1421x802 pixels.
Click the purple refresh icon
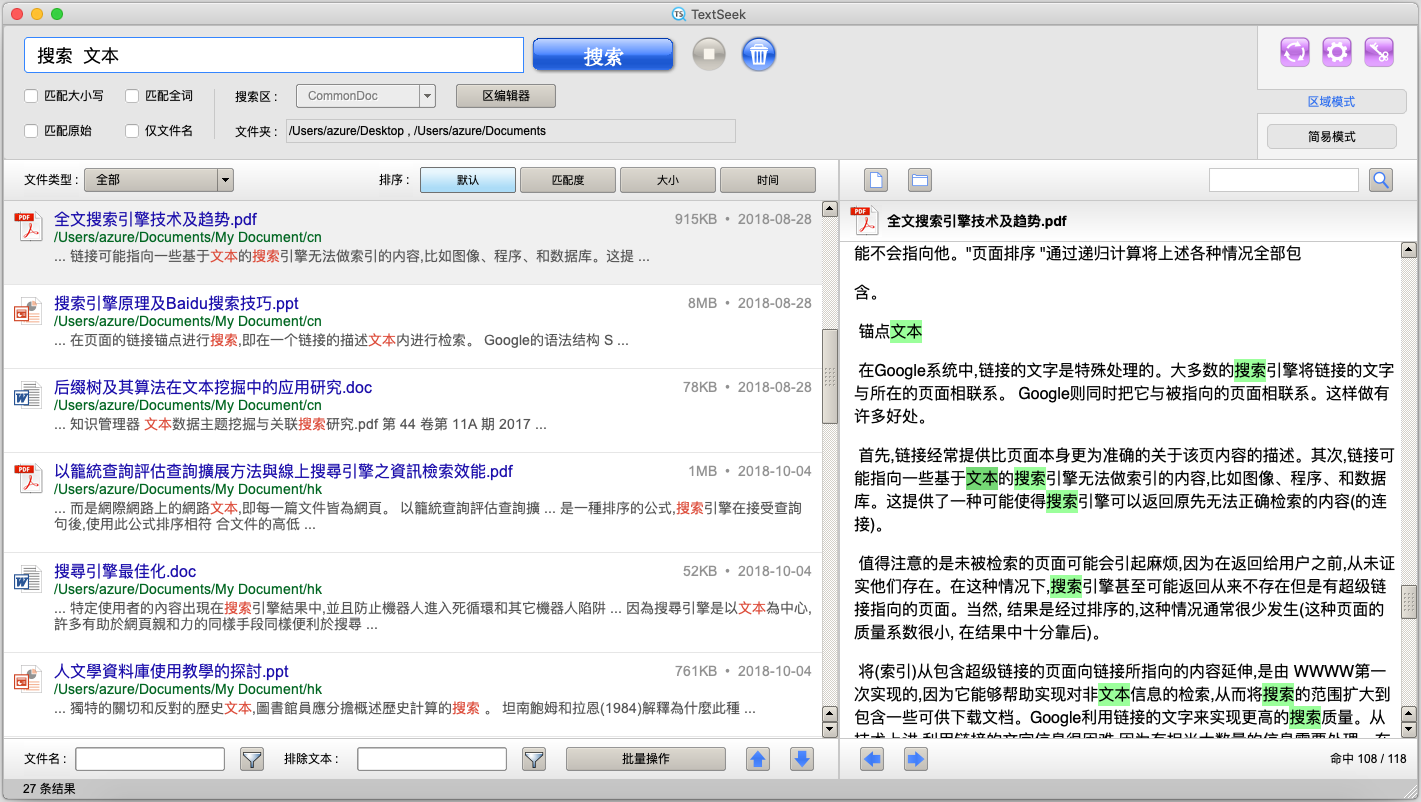[x=1294, y=53]
